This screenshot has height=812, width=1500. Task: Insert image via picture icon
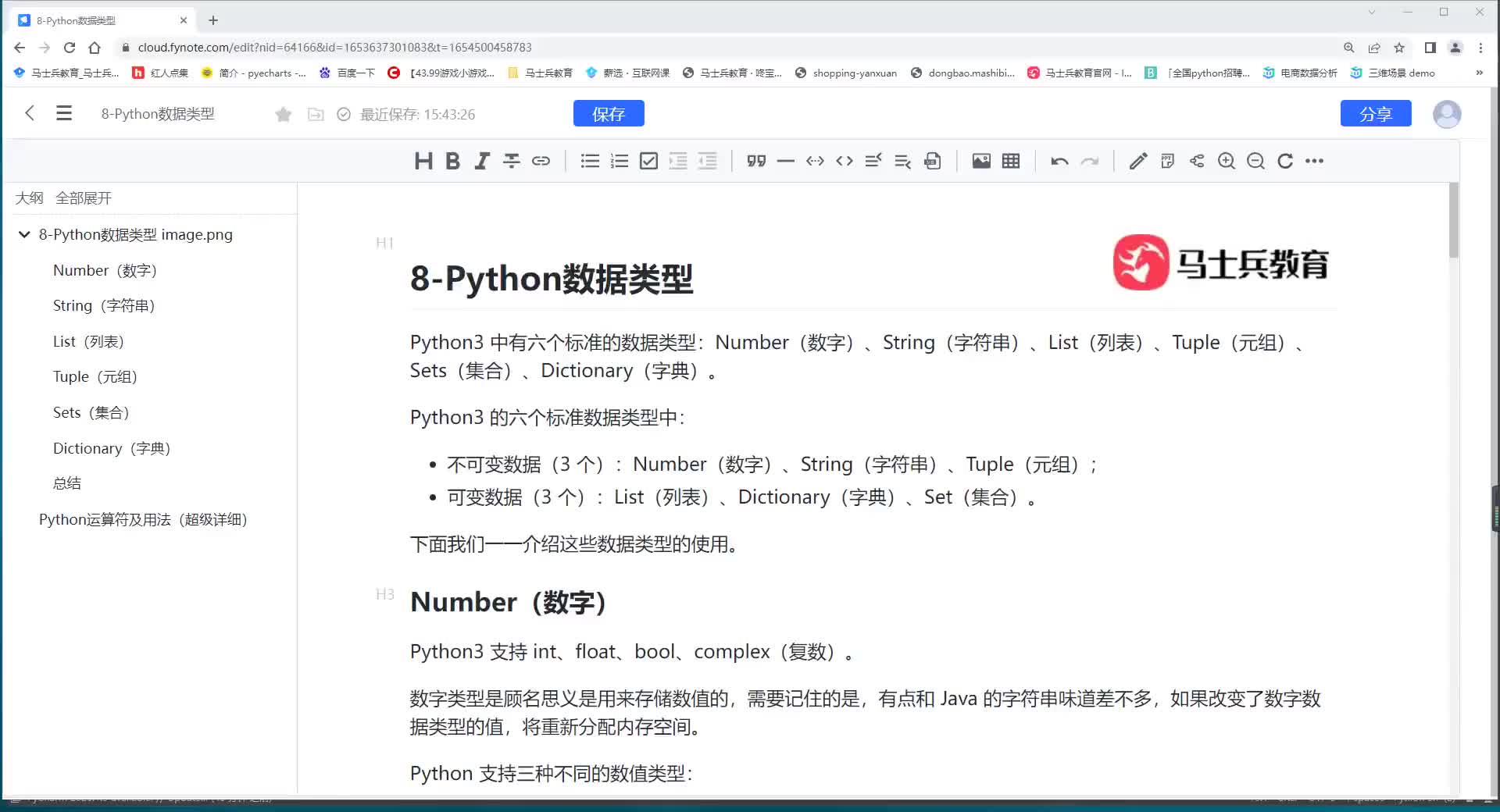click(981, 162)
